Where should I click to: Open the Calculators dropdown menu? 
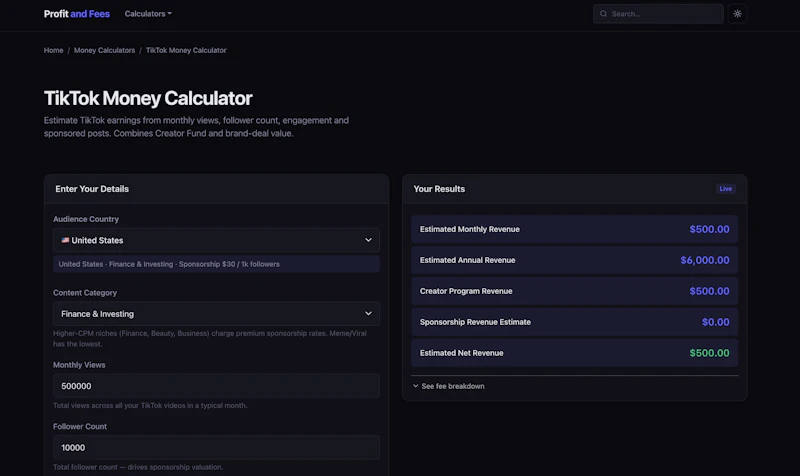[x=148, y=14]
